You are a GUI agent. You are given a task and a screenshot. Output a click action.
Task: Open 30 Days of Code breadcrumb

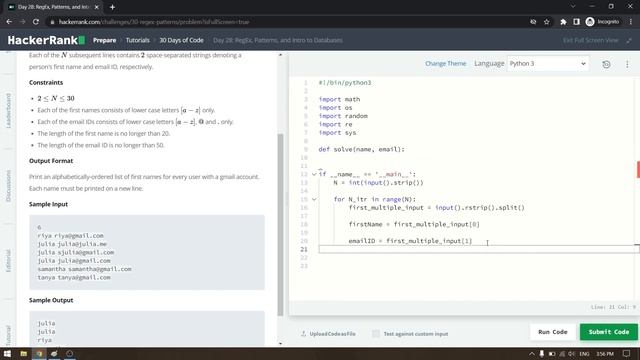click(181, 40)
